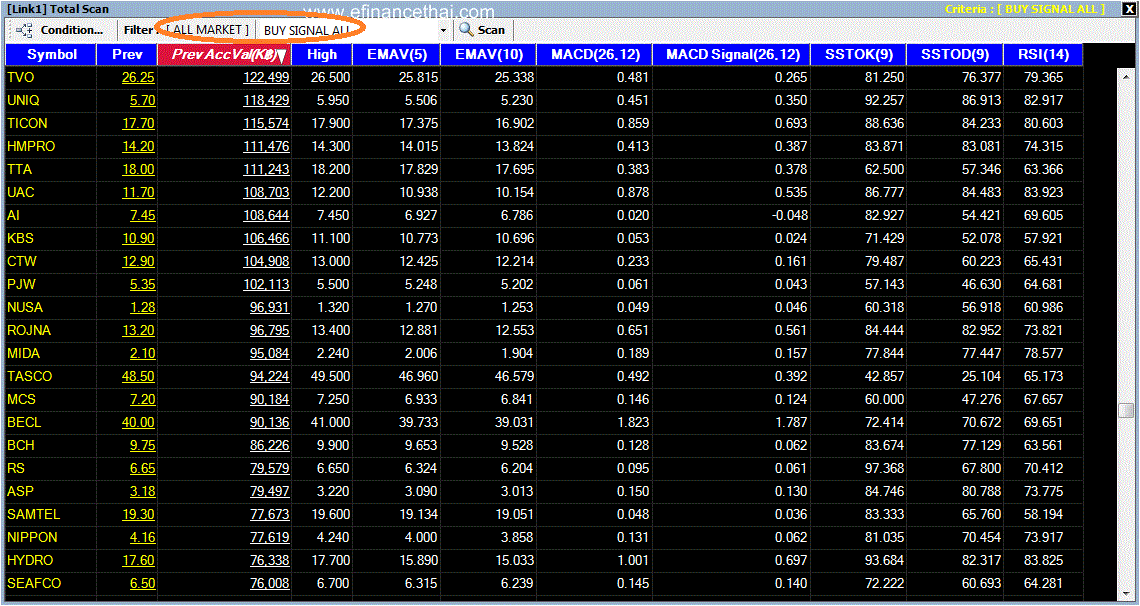Expand the BUY SIGNAL ALL dropdown arrow
Image resolution: width=1140 pixels, height=606 pixels.
click(443, 31)
